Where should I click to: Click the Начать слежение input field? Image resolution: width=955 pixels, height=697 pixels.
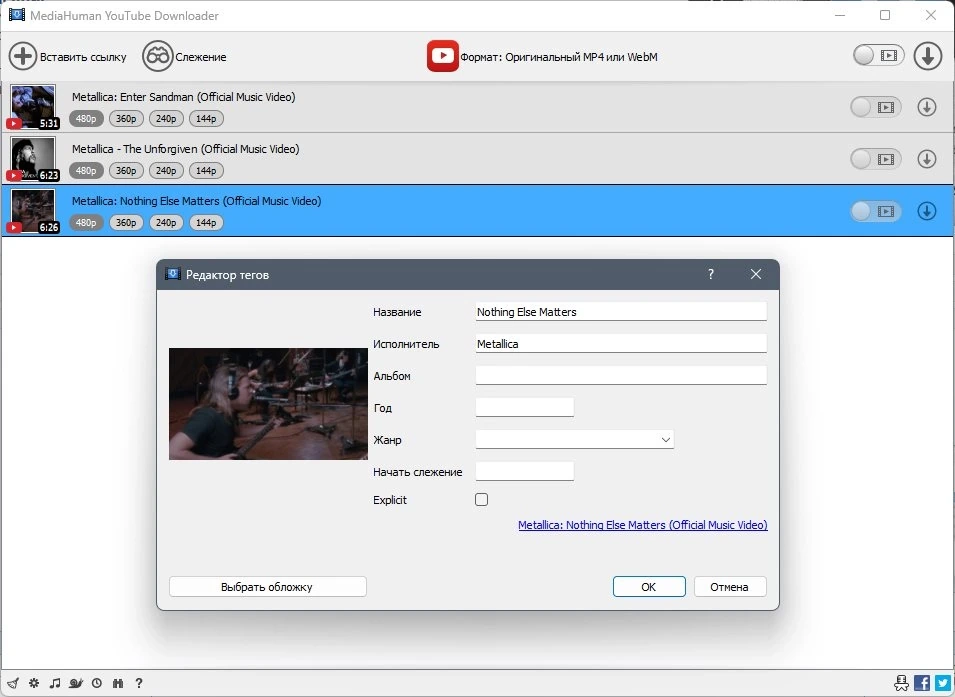(x=524, y=471)
